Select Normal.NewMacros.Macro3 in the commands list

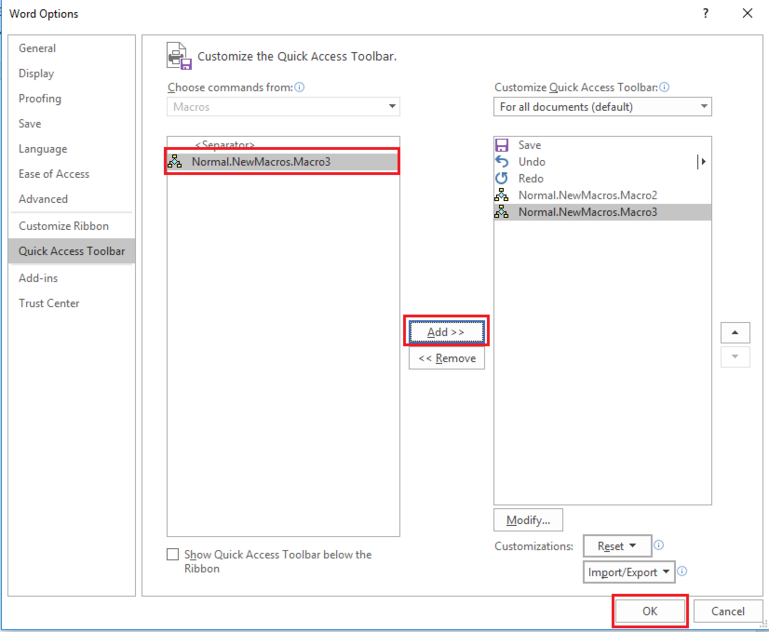pyautogui.click(x=283, y=161)
